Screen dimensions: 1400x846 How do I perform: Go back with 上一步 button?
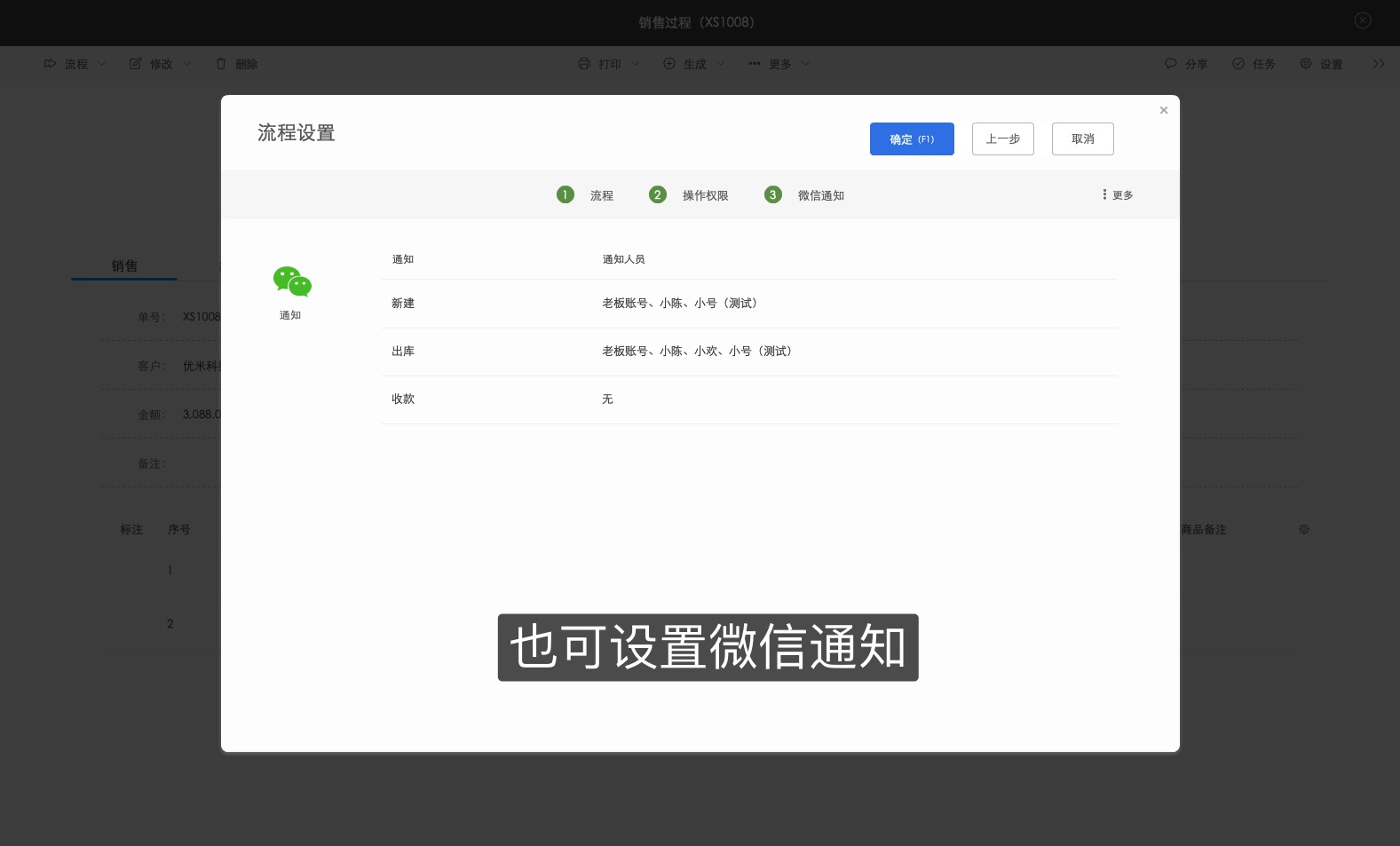pos(1002,139)
